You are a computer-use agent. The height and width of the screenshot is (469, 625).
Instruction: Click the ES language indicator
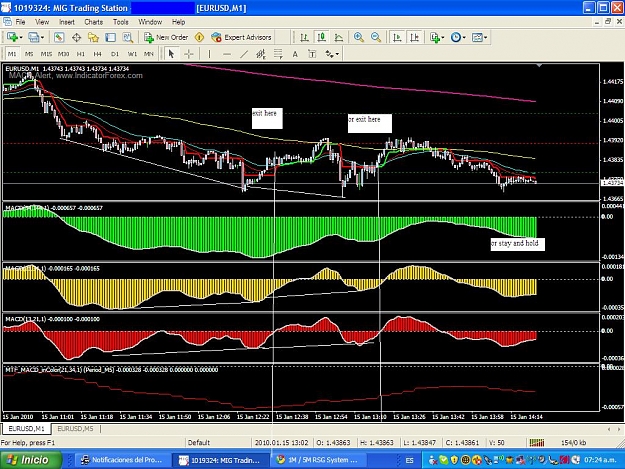(x=409, y=460)
